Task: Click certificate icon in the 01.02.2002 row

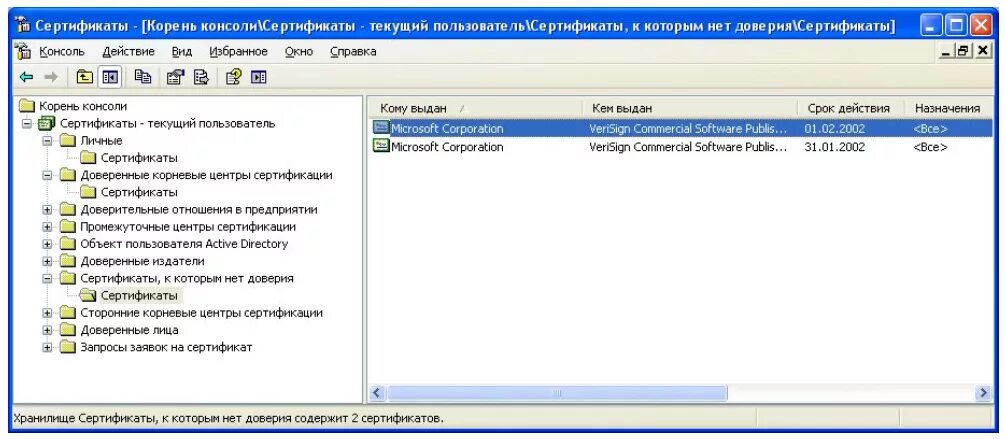Action: (380, 128)
